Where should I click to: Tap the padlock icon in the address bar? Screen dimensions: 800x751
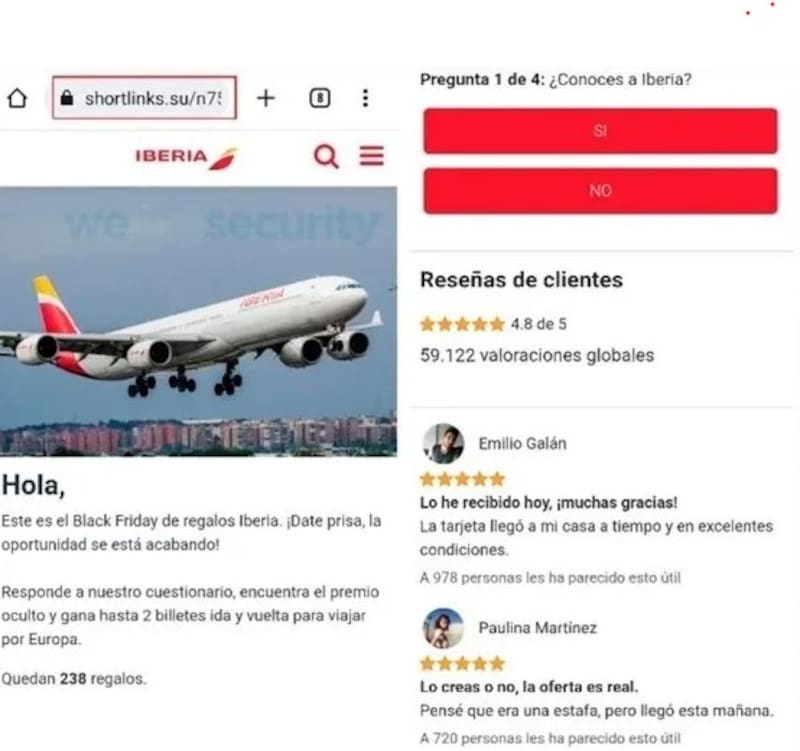pos(67,98)
